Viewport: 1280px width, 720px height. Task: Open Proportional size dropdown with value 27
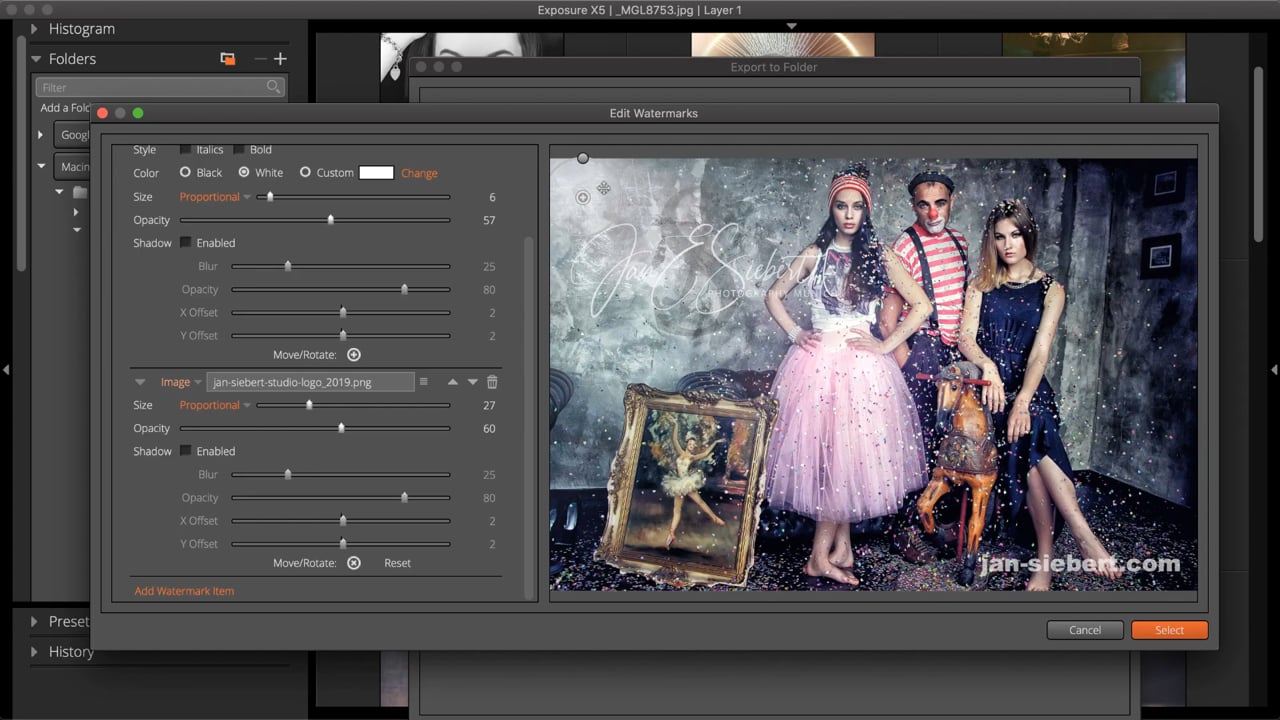tap(215, 405)
